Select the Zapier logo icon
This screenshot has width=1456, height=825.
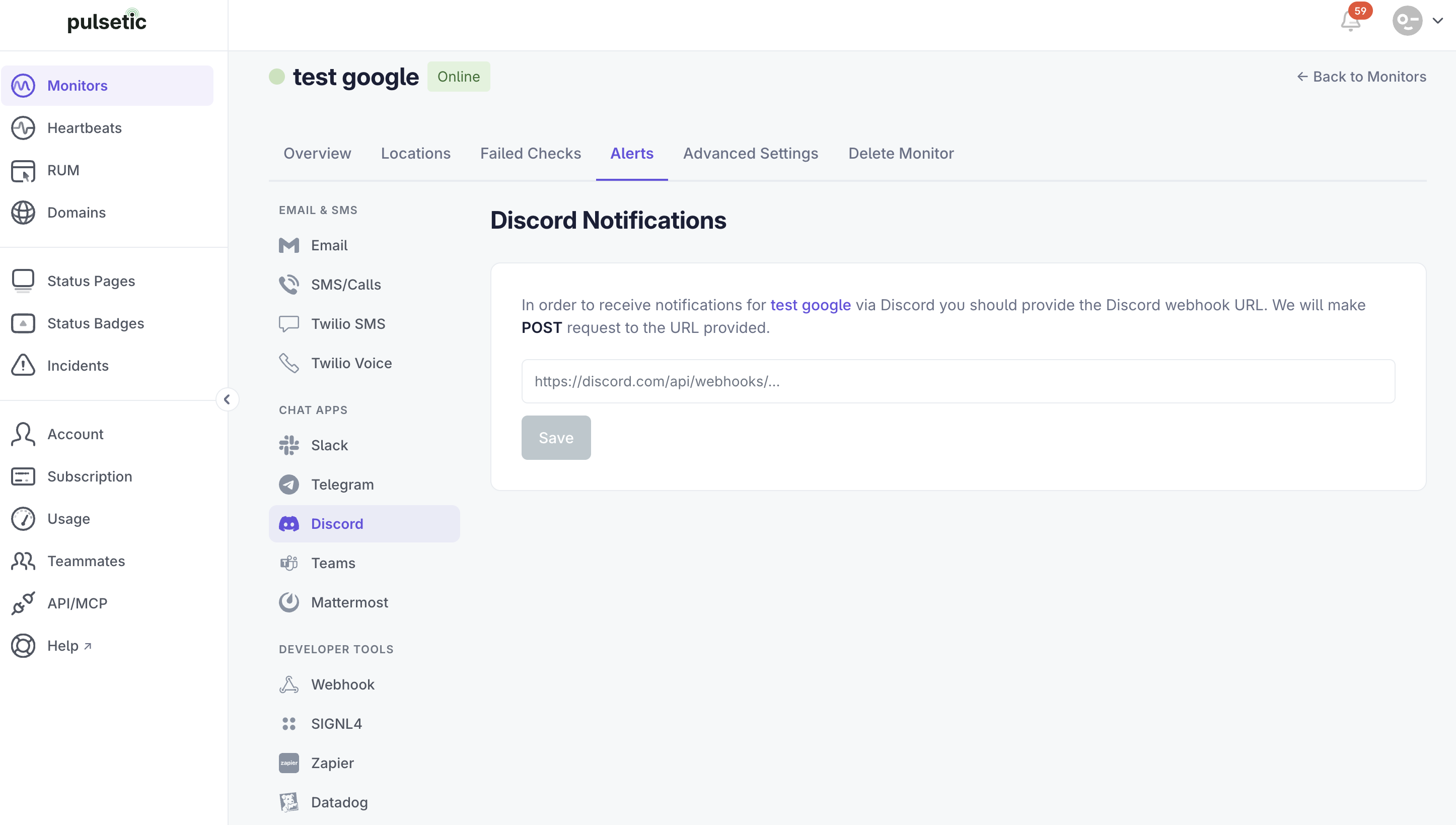coord(289,763)
